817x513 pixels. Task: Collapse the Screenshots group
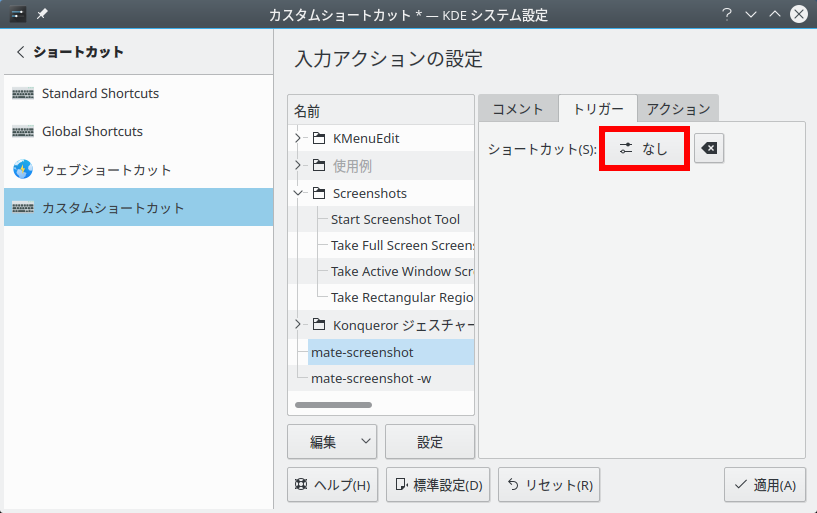click(298, 193)
